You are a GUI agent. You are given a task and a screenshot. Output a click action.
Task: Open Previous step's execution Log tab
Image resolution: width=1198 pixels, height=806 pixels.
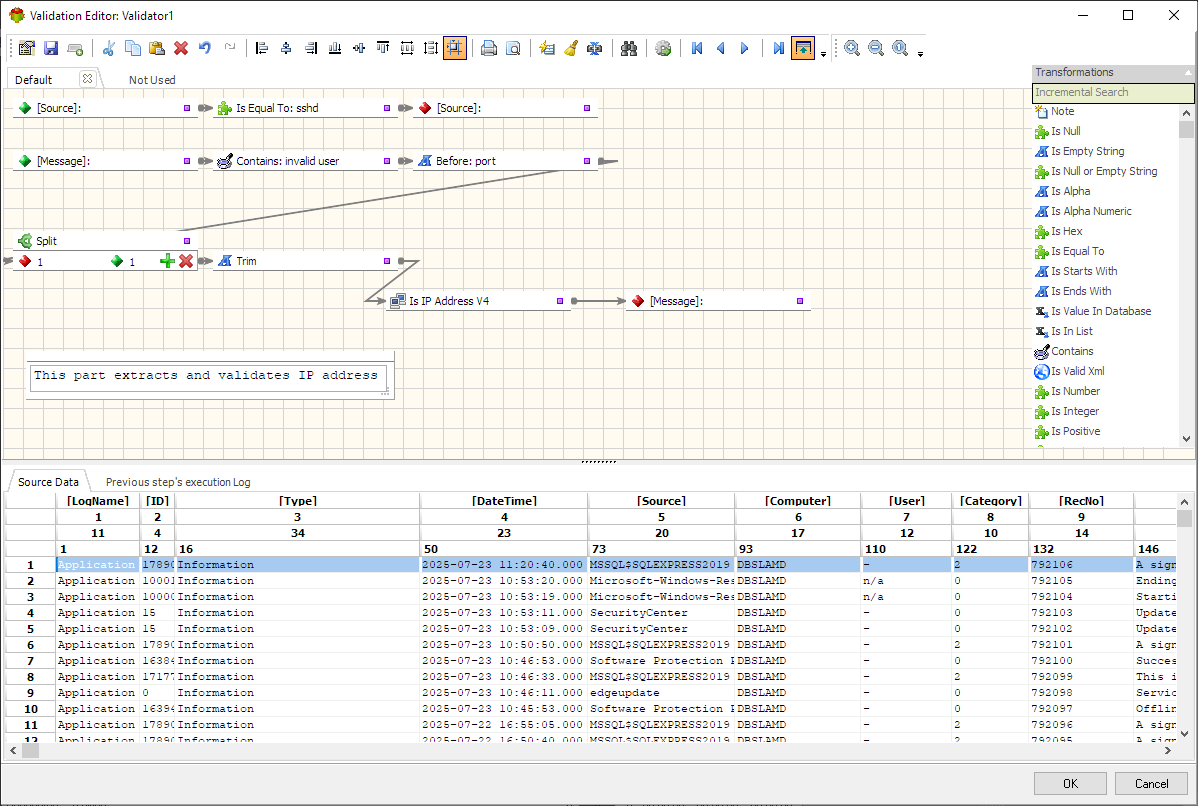[x=178, y=482]
